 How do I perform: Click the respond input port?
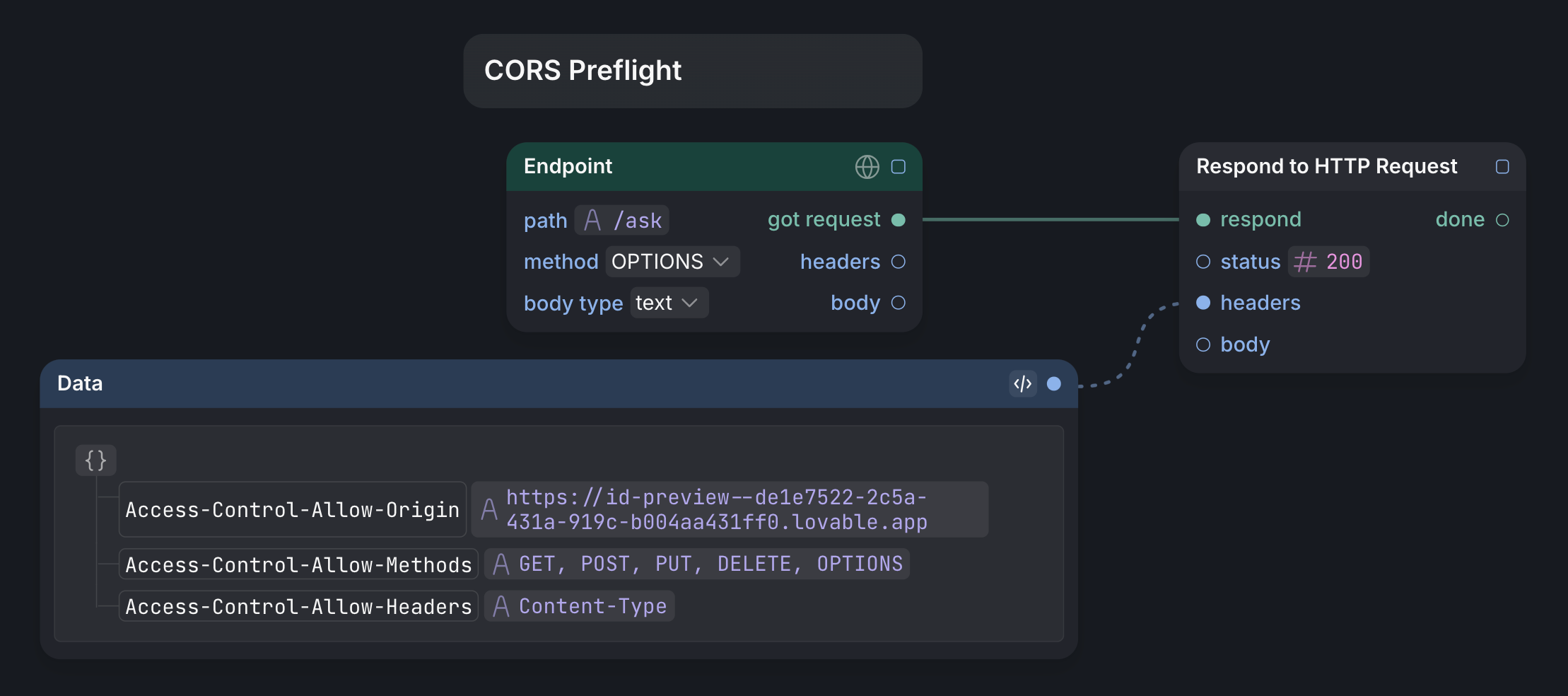[x=1203, y=220]
